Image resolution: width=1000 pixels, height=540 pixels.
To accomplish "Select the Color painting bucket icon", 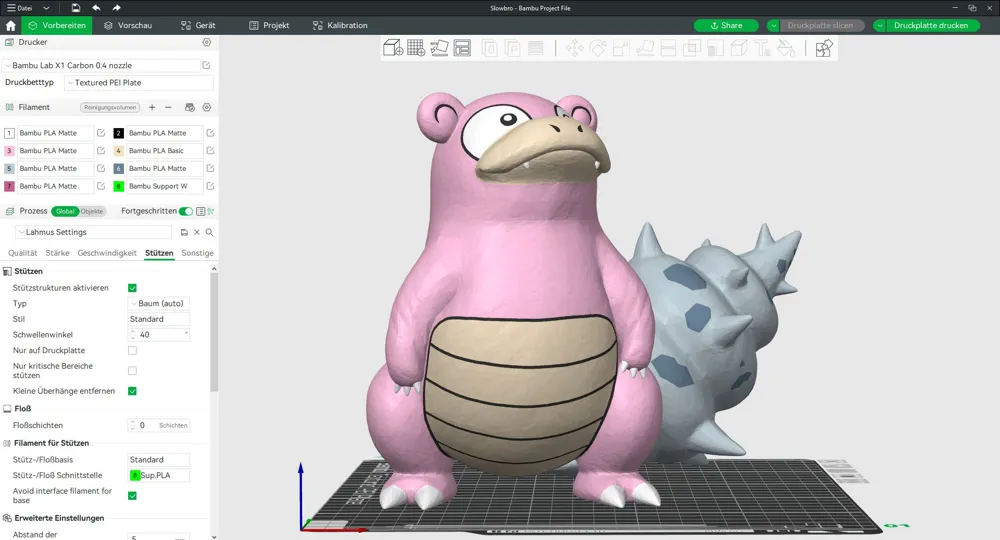I will coord(786,48).
